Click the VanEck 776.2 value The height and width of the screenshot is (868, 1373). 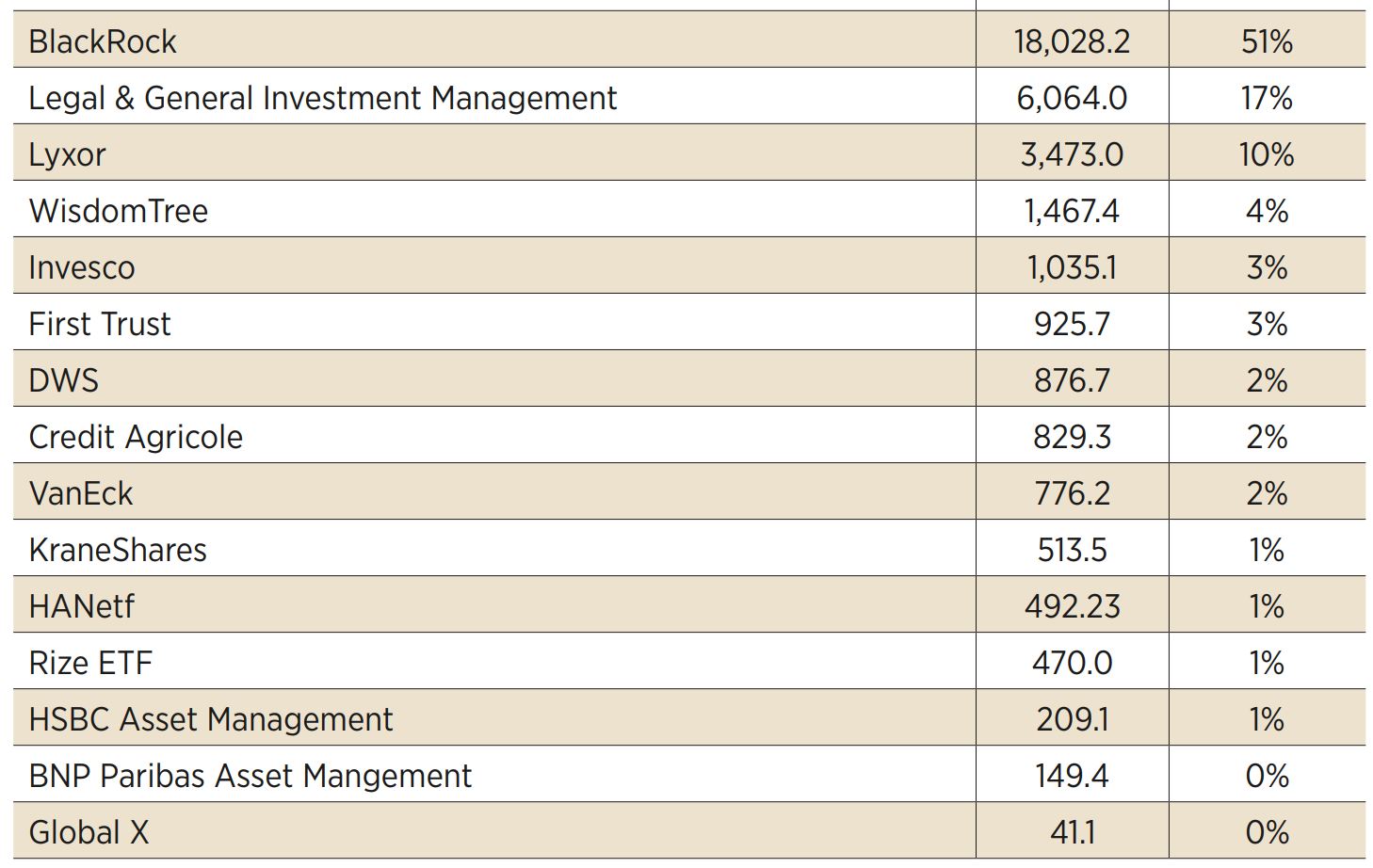coord(1072,493)
